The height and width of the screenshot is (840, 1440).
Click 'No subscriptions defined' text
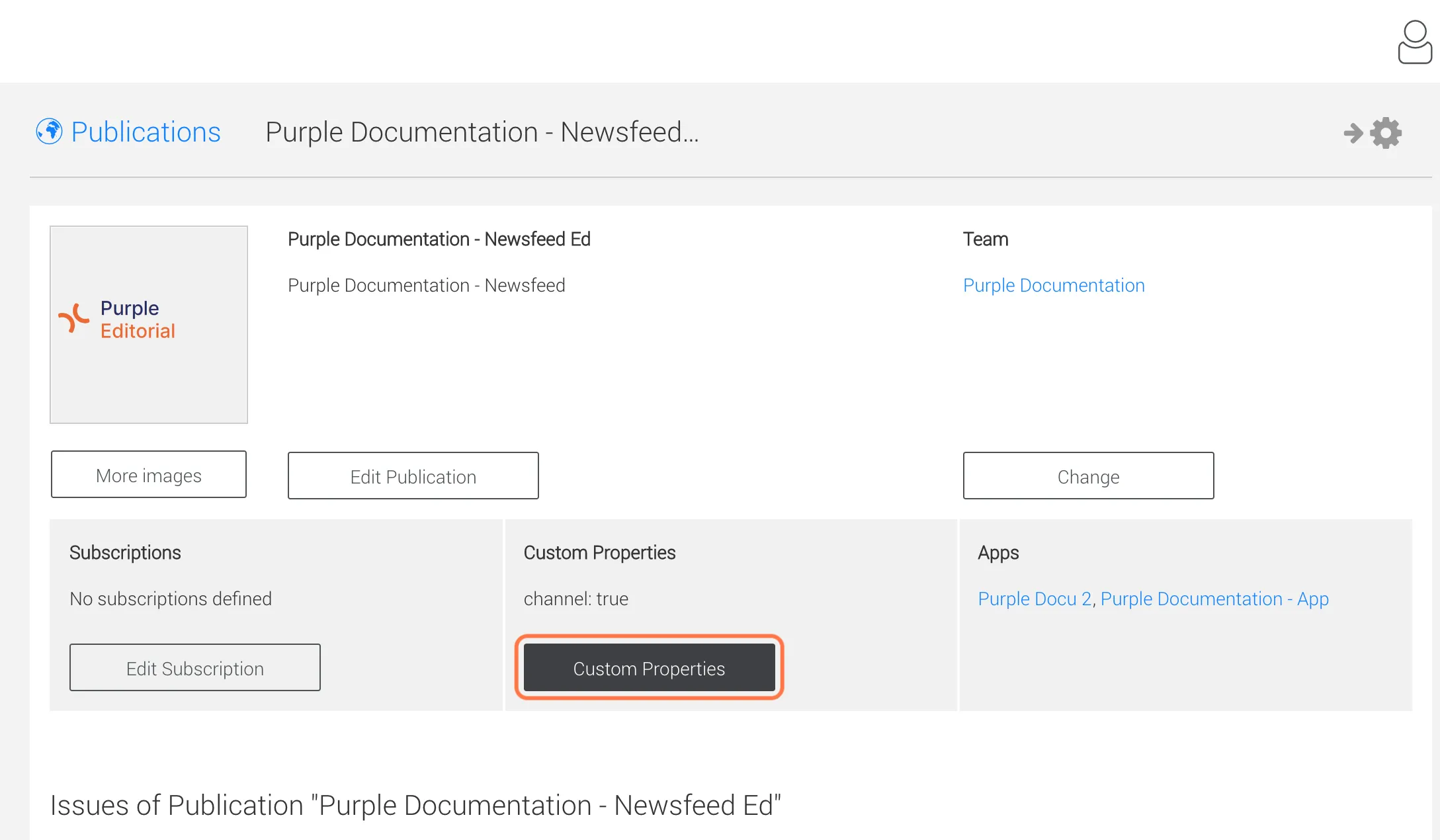[171, 599]
